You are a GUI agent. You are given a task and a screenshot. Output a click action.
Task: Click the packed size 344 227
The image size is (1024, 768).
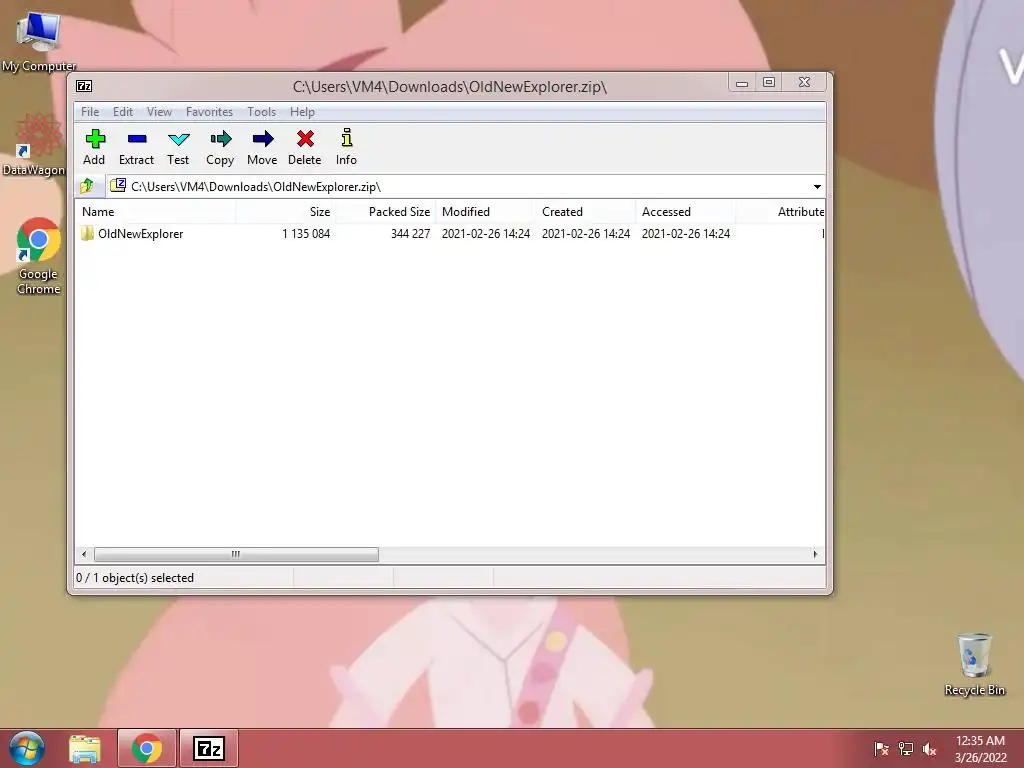410,234
